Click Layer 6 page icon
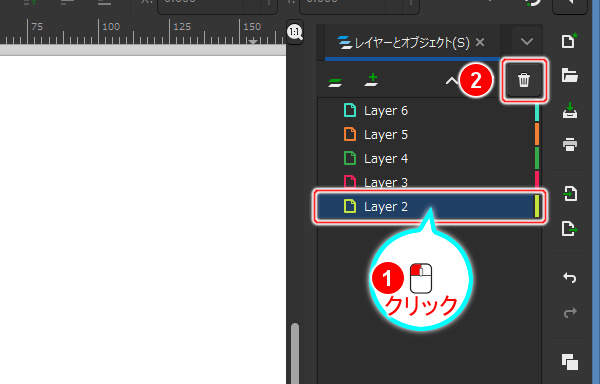This screenshot has width=600, height=384. (350, 110)
